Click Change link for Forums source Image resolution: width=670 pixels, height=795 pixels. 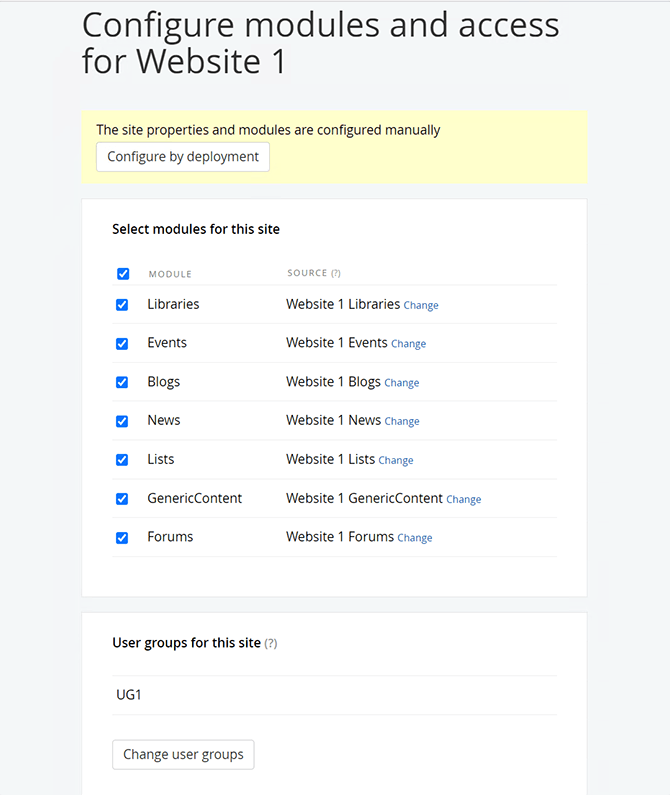pyautogui.click(x=415, y=538)
